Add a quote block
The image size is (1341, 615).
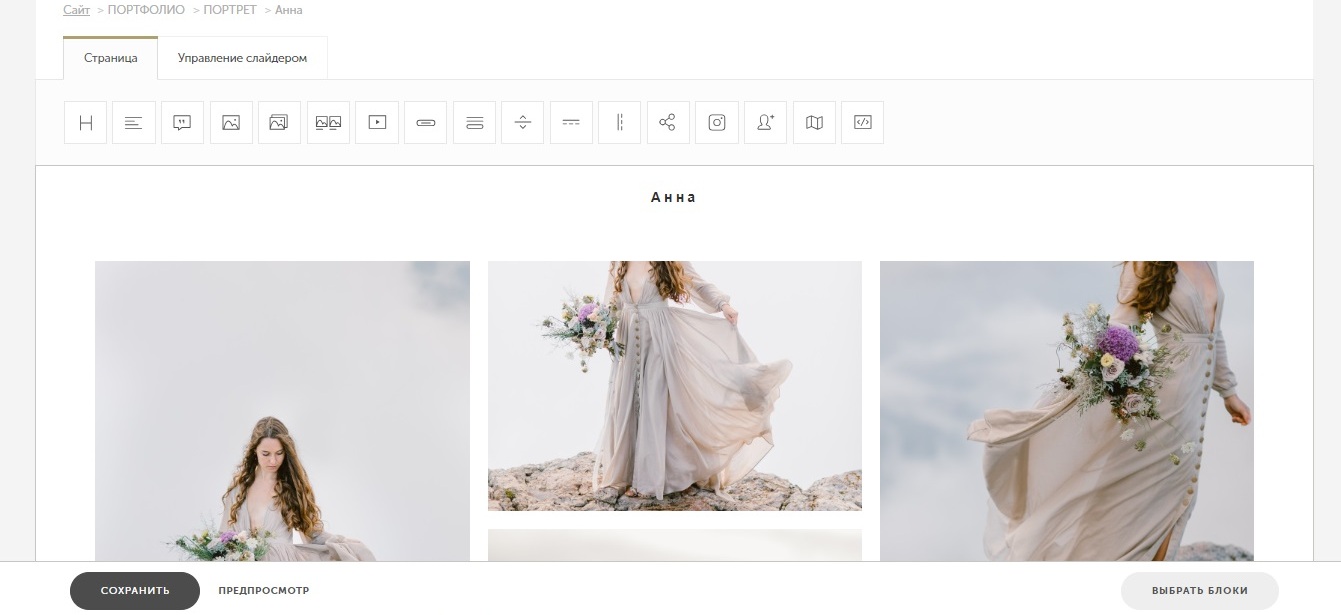click(182, 123)
